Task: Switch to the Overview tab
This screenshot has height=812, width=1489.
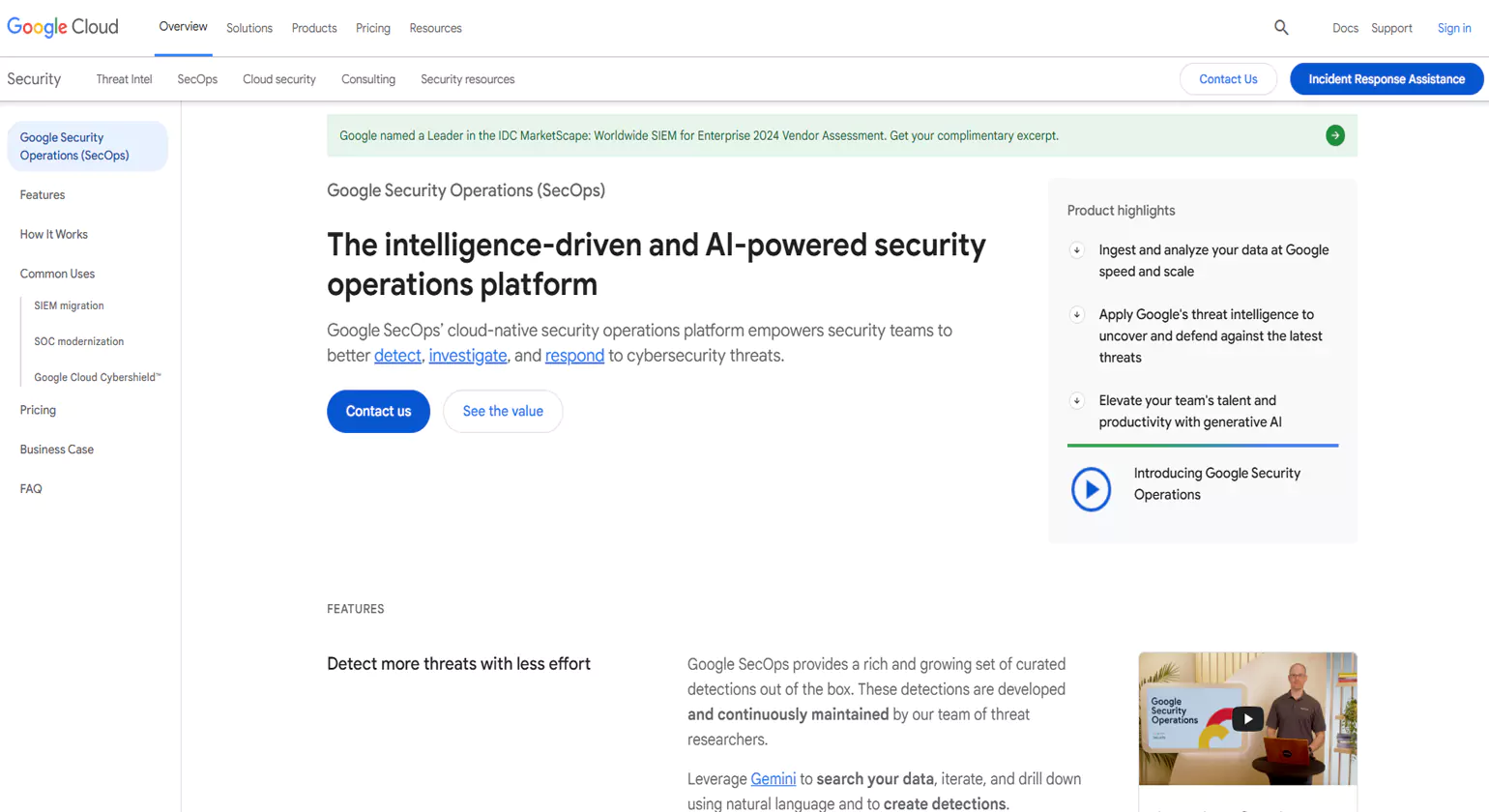Action: pos(183,27)
